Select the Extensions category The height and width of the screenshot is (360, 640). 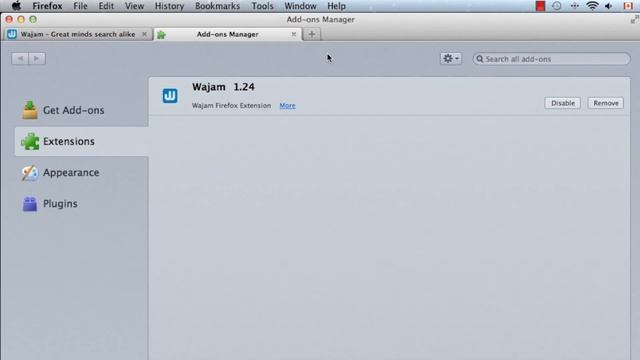click(x=81, y=141)
